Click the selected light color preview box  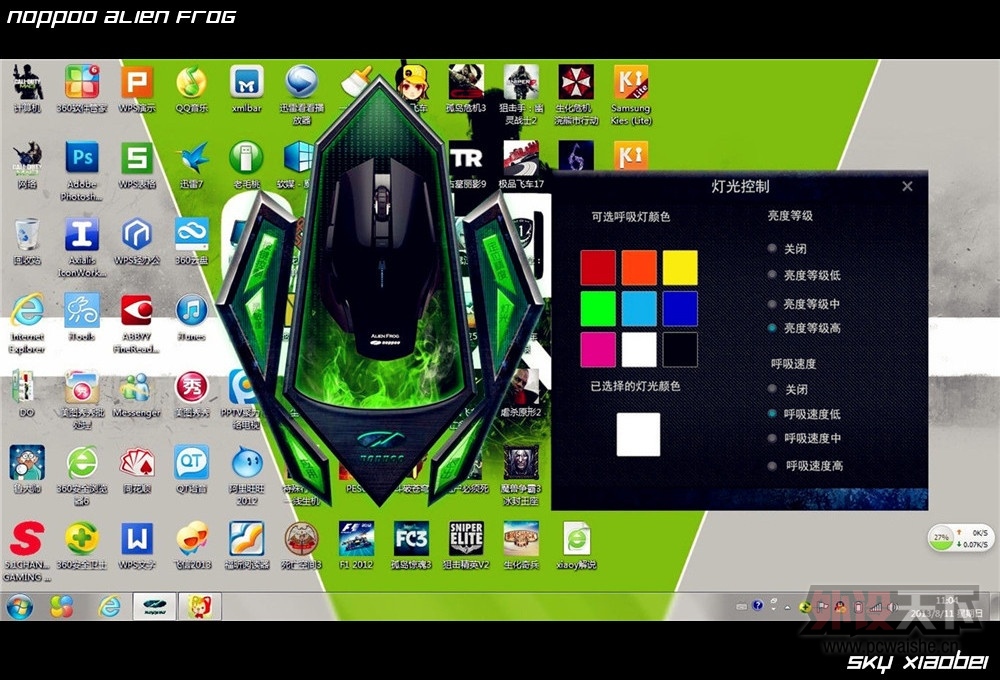[638, 434]
